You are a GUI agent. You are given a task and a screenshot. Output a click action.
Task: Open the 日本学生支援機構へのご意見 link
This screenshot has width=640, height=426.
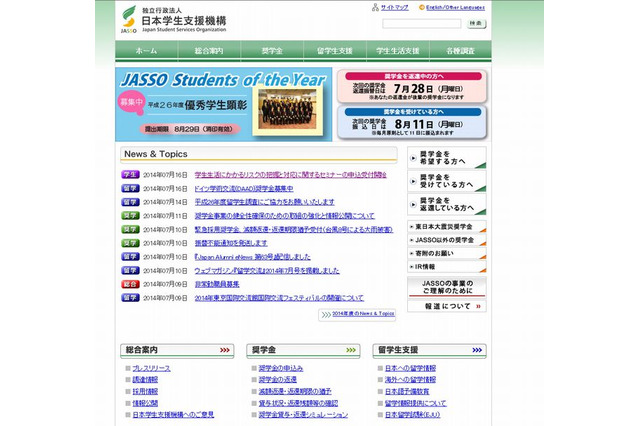point(173,415)
